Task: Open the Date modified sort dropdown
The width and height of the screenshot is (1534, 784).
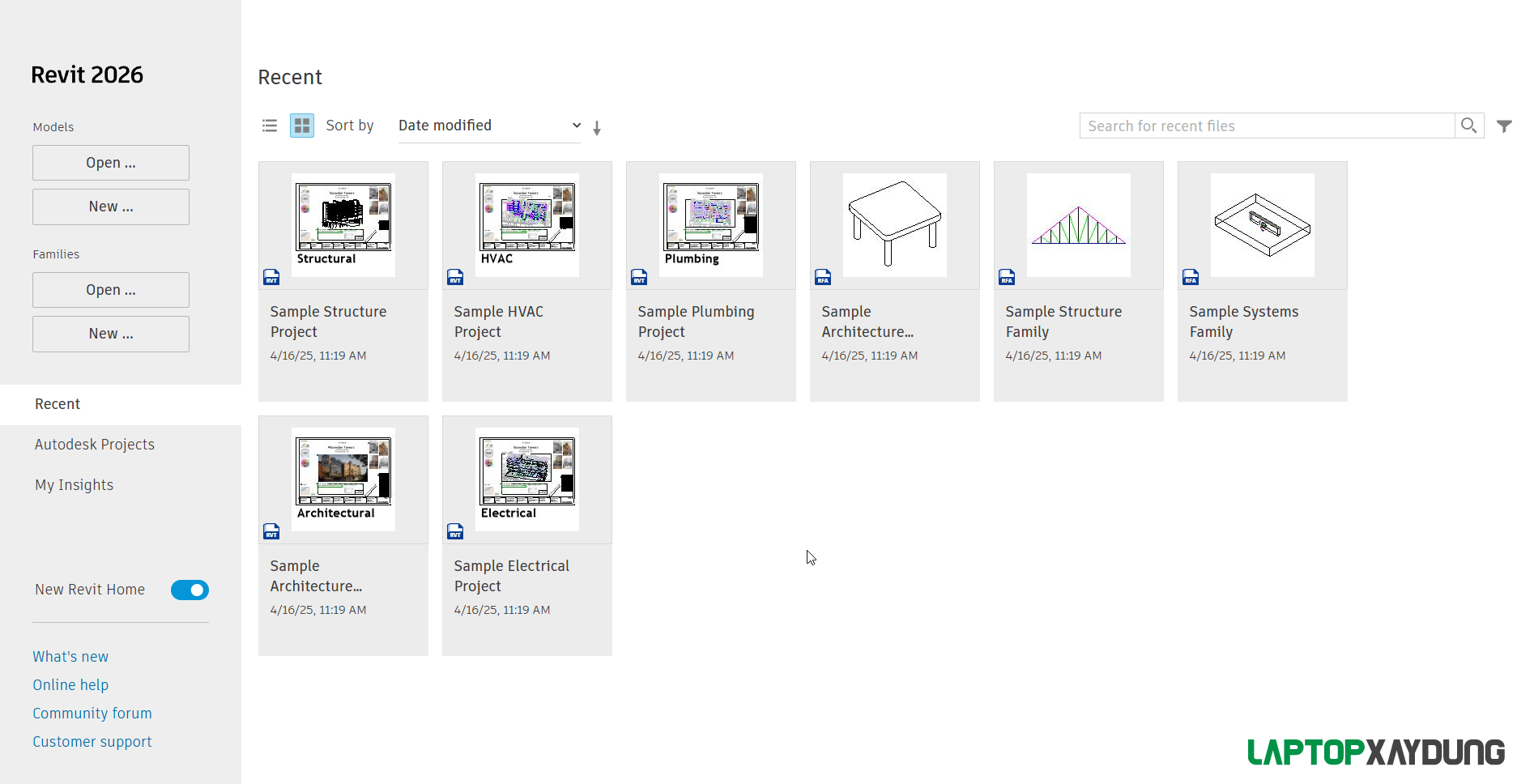Action: tap(489, 126)
